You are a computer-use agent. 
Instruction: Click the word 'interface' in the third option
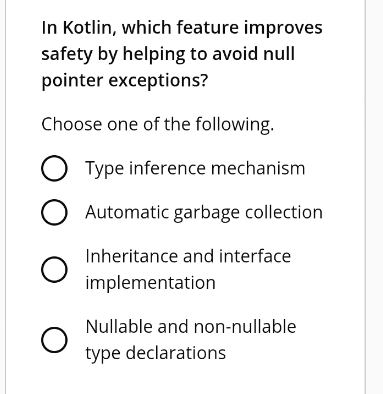coord(255,256)
